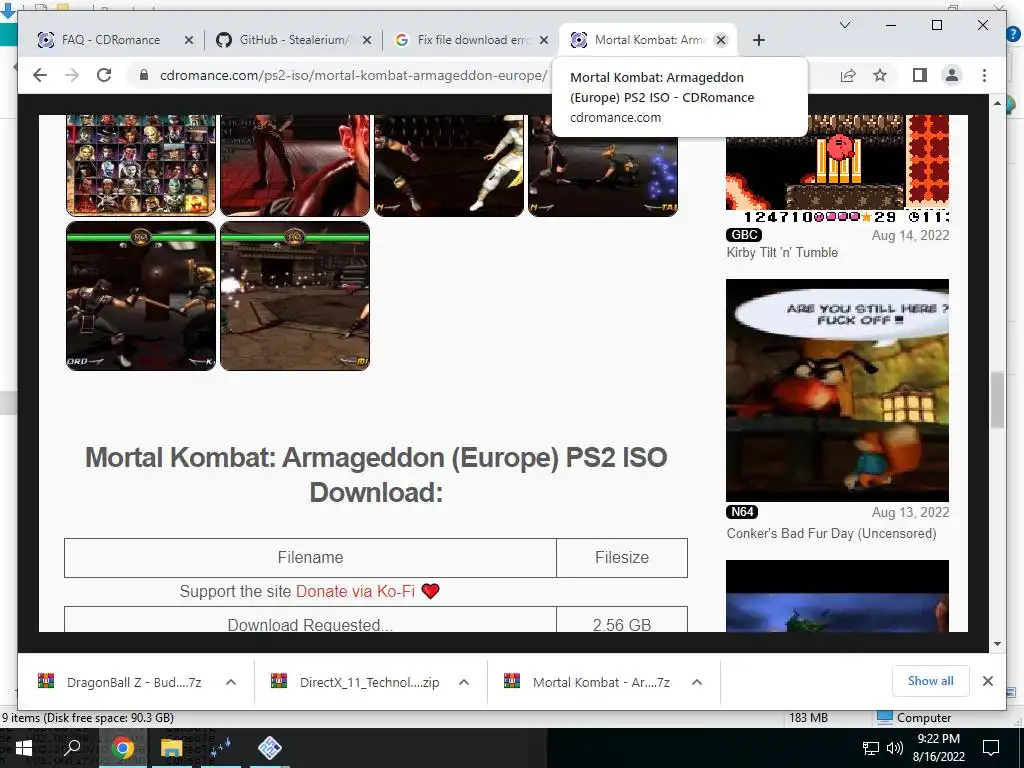Open Conker's Bad Fur Day (Uncensored) link
This screenshot has height=768, width=1024.
[831, 534]
